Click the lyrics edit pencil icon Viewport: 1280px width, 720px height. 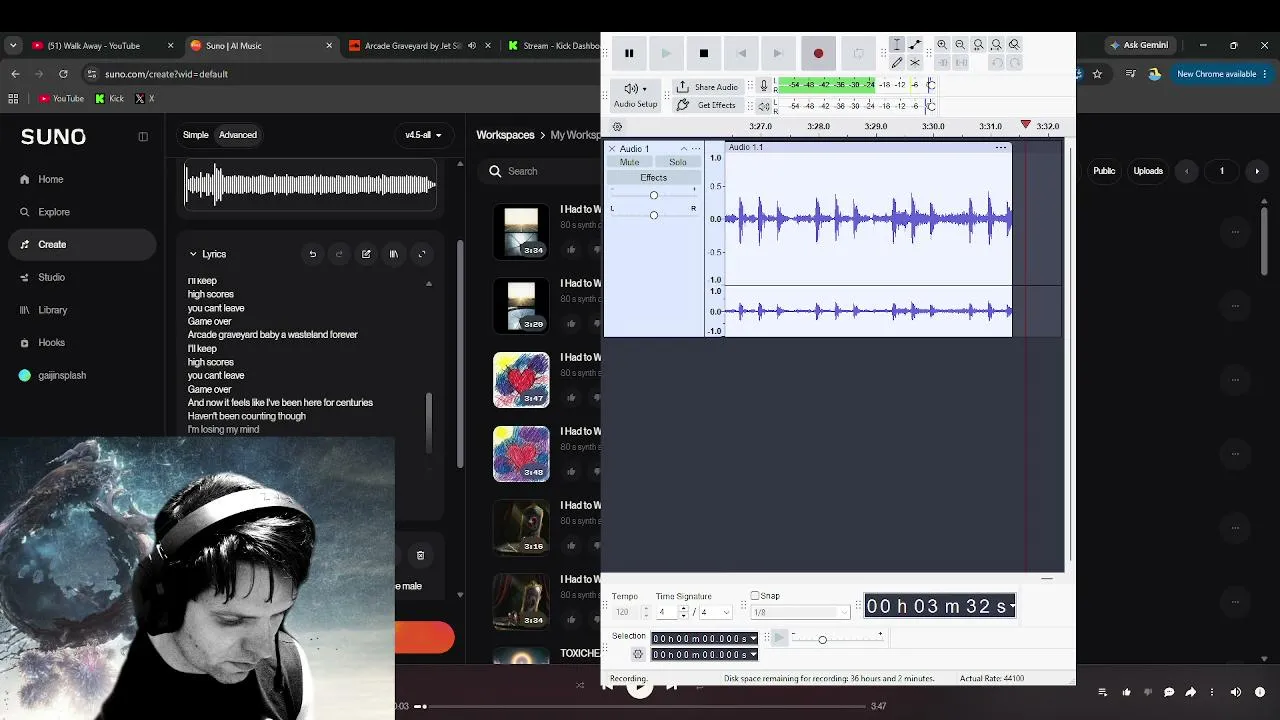[366, 255]
